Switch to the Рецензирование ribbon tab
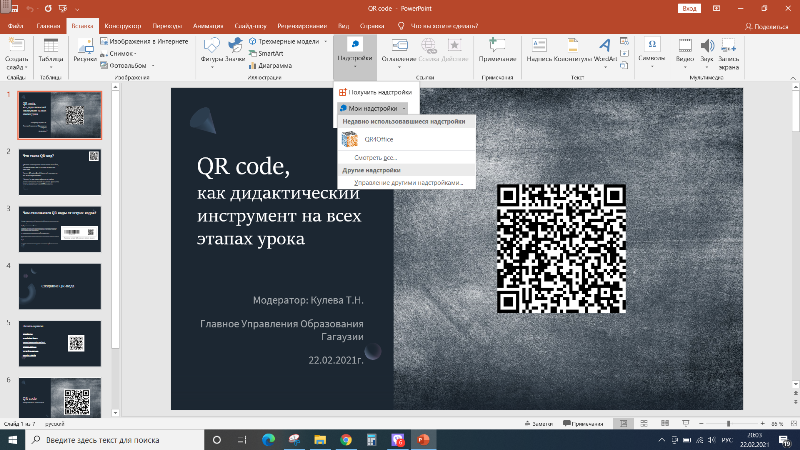The height and width of the screenshot is (450, 800). pos(302,26)
